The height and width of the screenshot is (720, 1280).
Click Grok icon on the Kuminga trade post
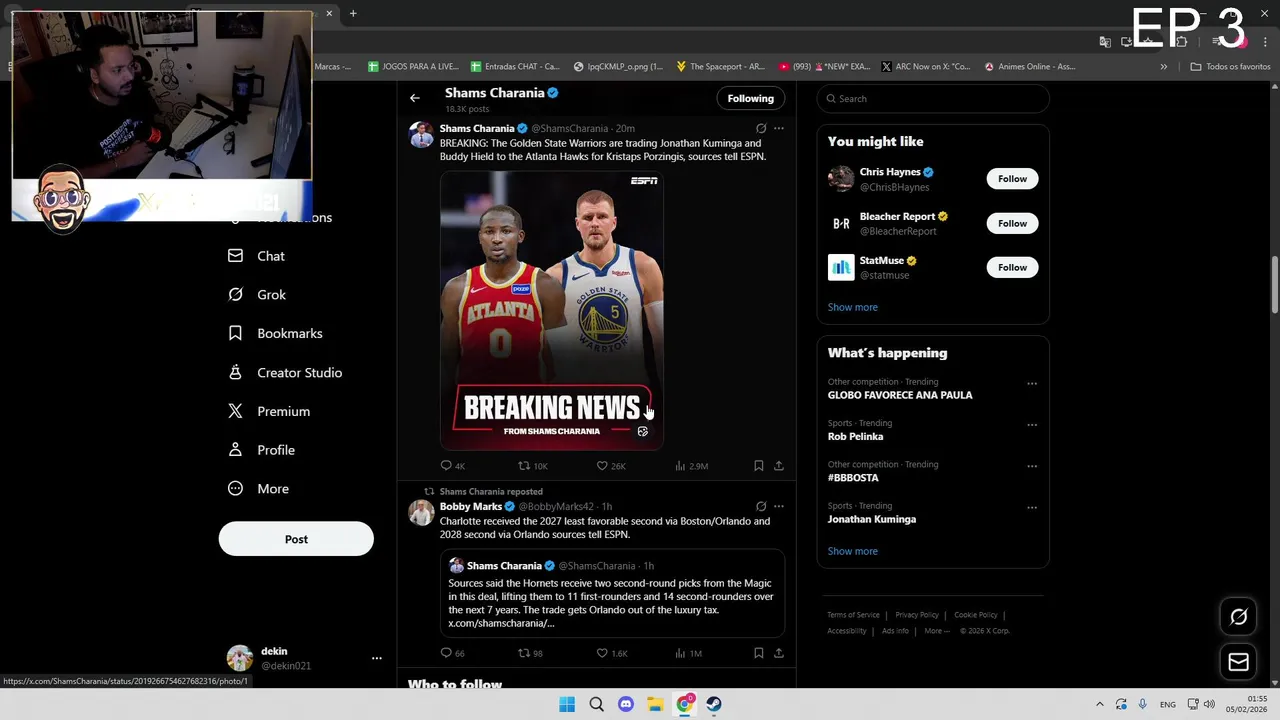[x=761, y=129]
